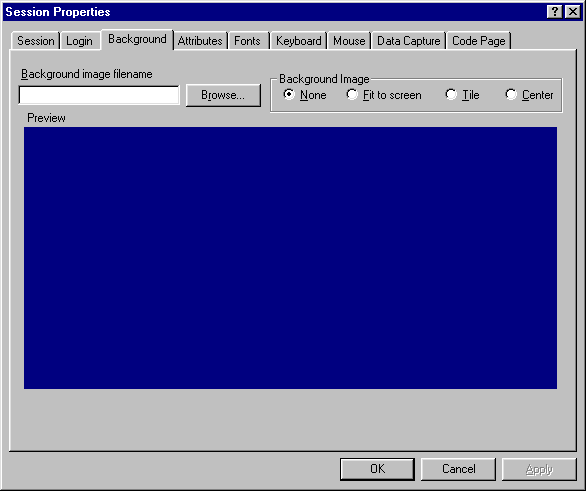The width and height of the screenshot is (586, 491).
Task: Confirm with the OK button
Action: (377, 469)
